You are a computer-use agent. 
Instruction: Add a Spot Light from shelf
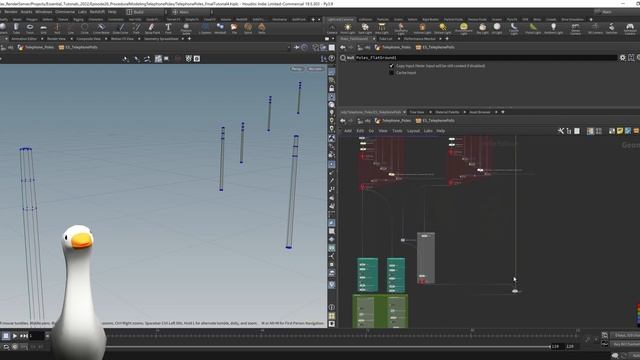(x=365, y=29)
